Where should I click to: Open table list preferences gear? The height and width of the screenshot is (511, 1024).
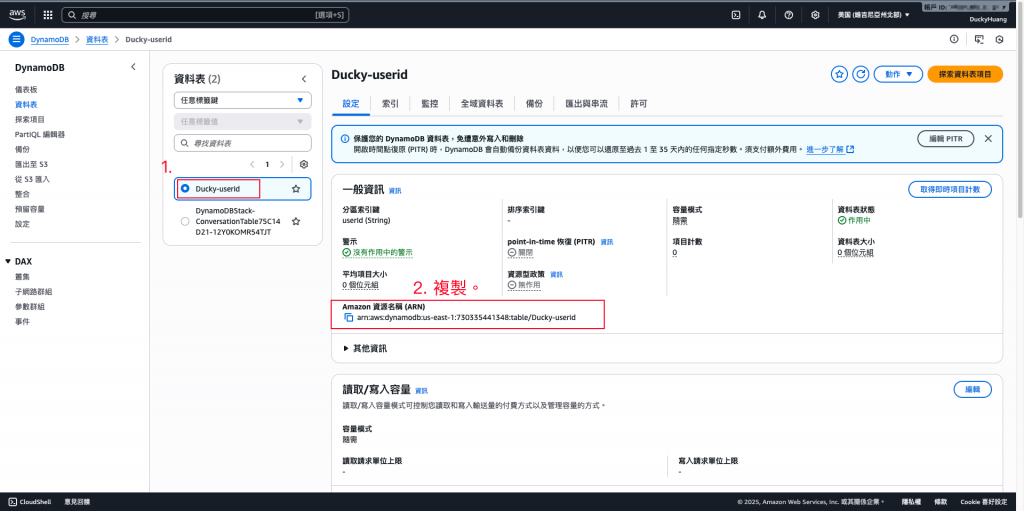pyautogui.click(x=304, y=164)
